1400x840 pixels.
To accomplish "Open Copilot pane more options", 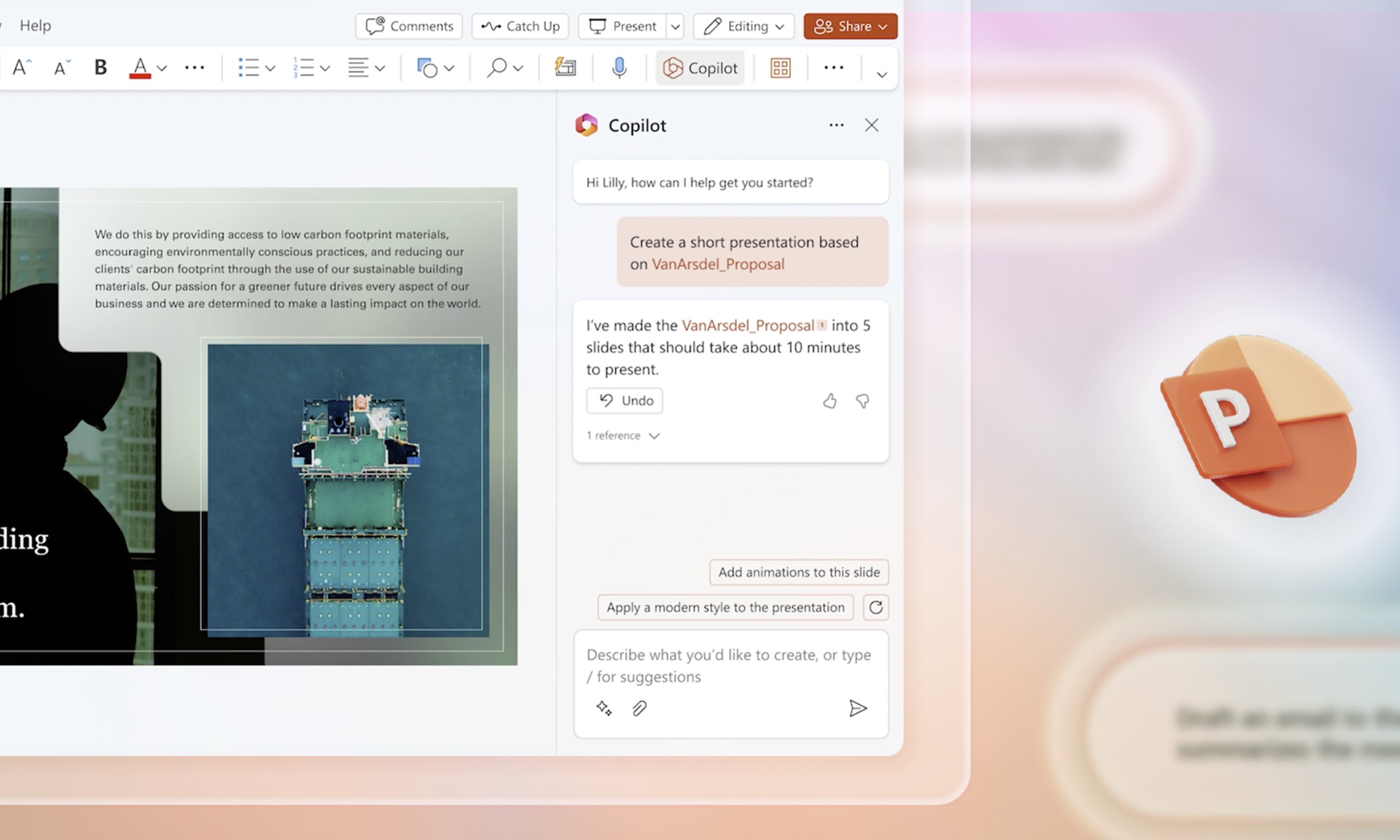I will pyautogui.click(x=836, y=125).
